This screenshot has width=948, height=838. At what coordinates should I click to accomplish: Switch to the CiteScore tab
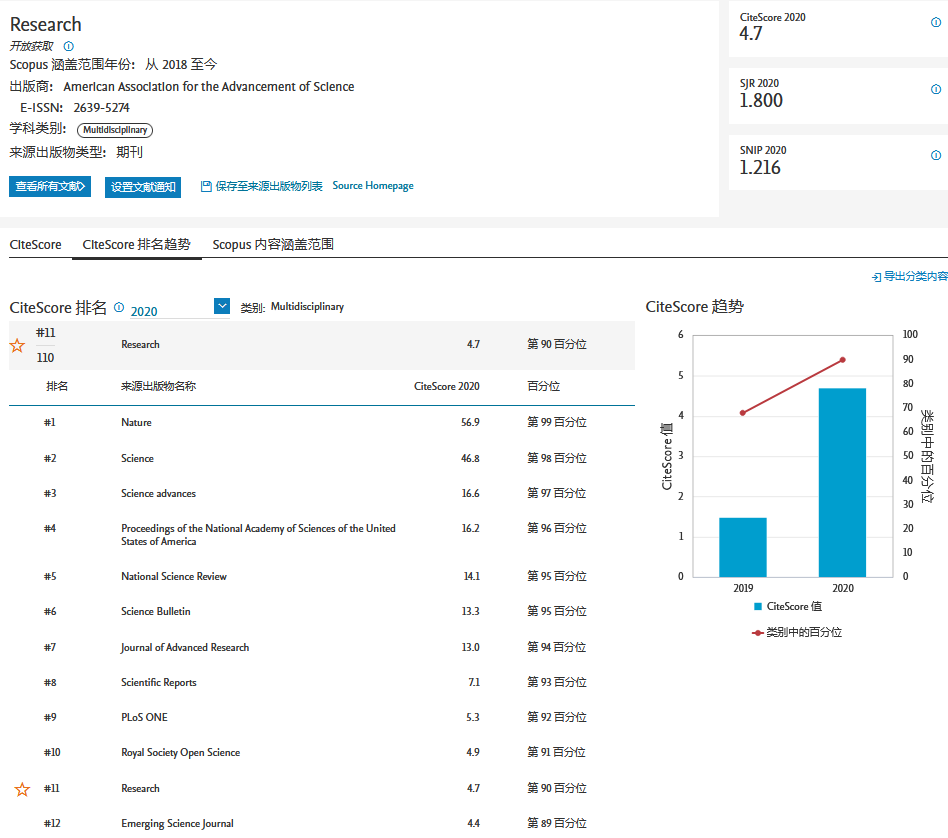click(36, 244)
